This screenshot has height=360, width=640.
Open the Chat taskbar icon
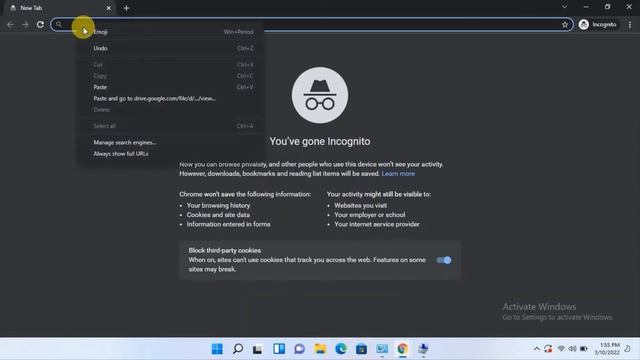pyautogui.click(x=300, y=349)
